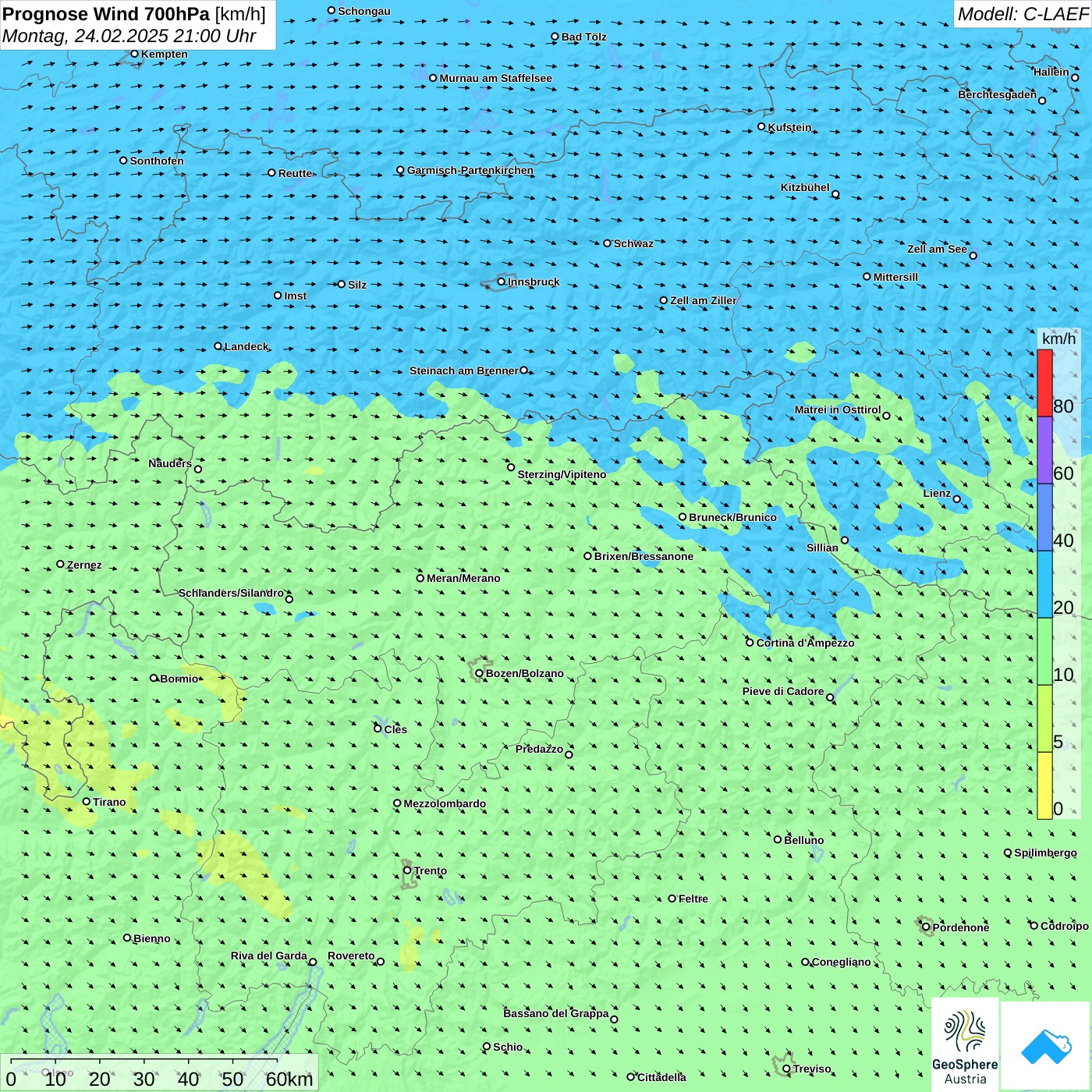
Task: Click the Zernez label
Action: click(x=84, y=565)
